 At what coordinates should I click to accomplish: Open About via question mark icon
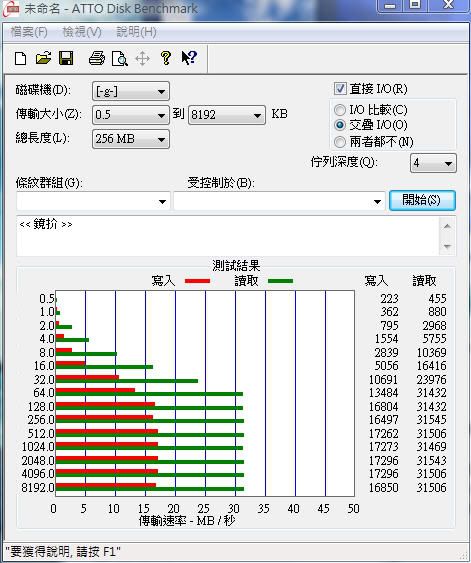(165, 58)
